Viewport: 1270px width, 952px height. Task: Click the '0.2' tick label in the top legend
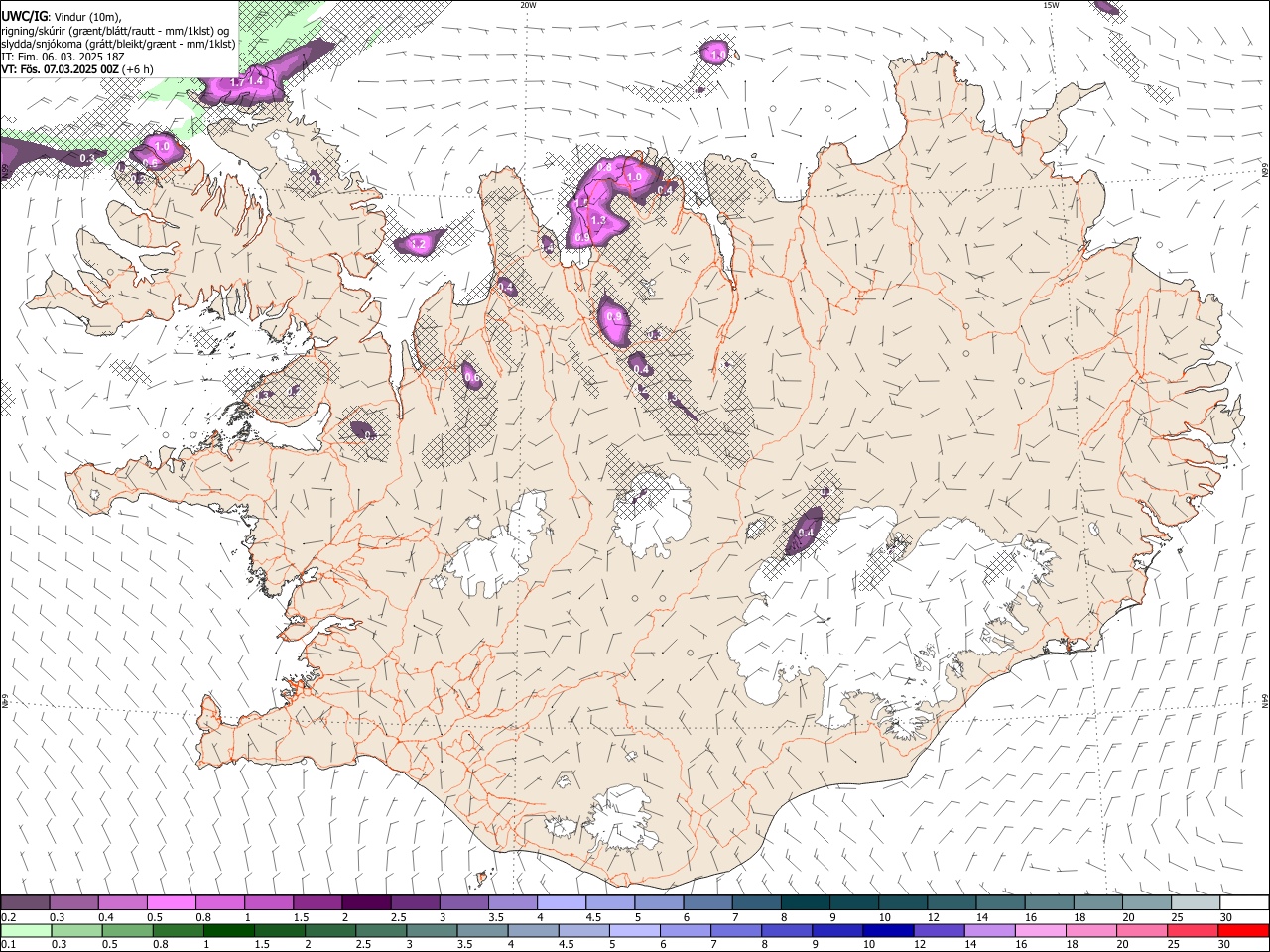click(x=9, y=917)
